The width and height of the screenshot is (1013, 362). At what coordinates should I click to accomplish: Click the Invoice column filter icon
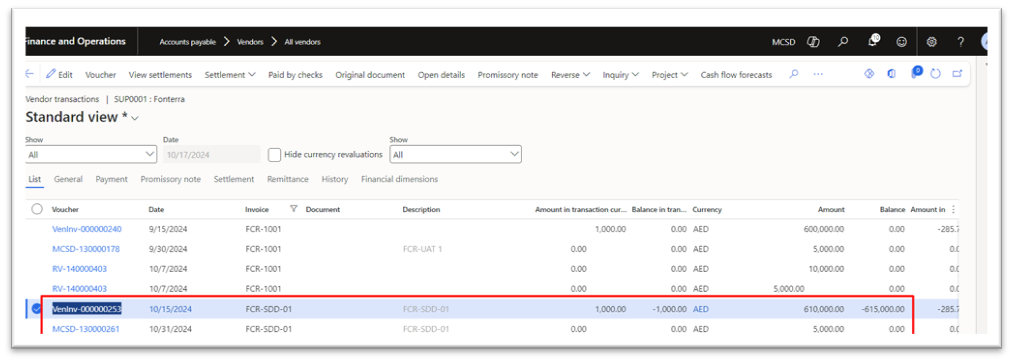tap(294, 209)
